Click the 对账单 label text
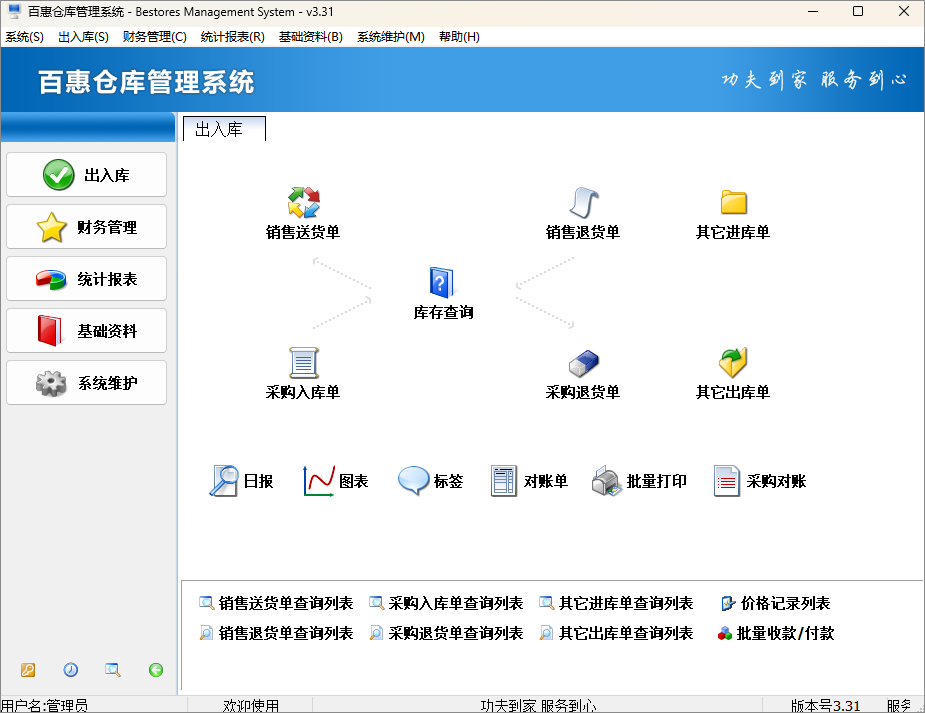 coord(546,481)
